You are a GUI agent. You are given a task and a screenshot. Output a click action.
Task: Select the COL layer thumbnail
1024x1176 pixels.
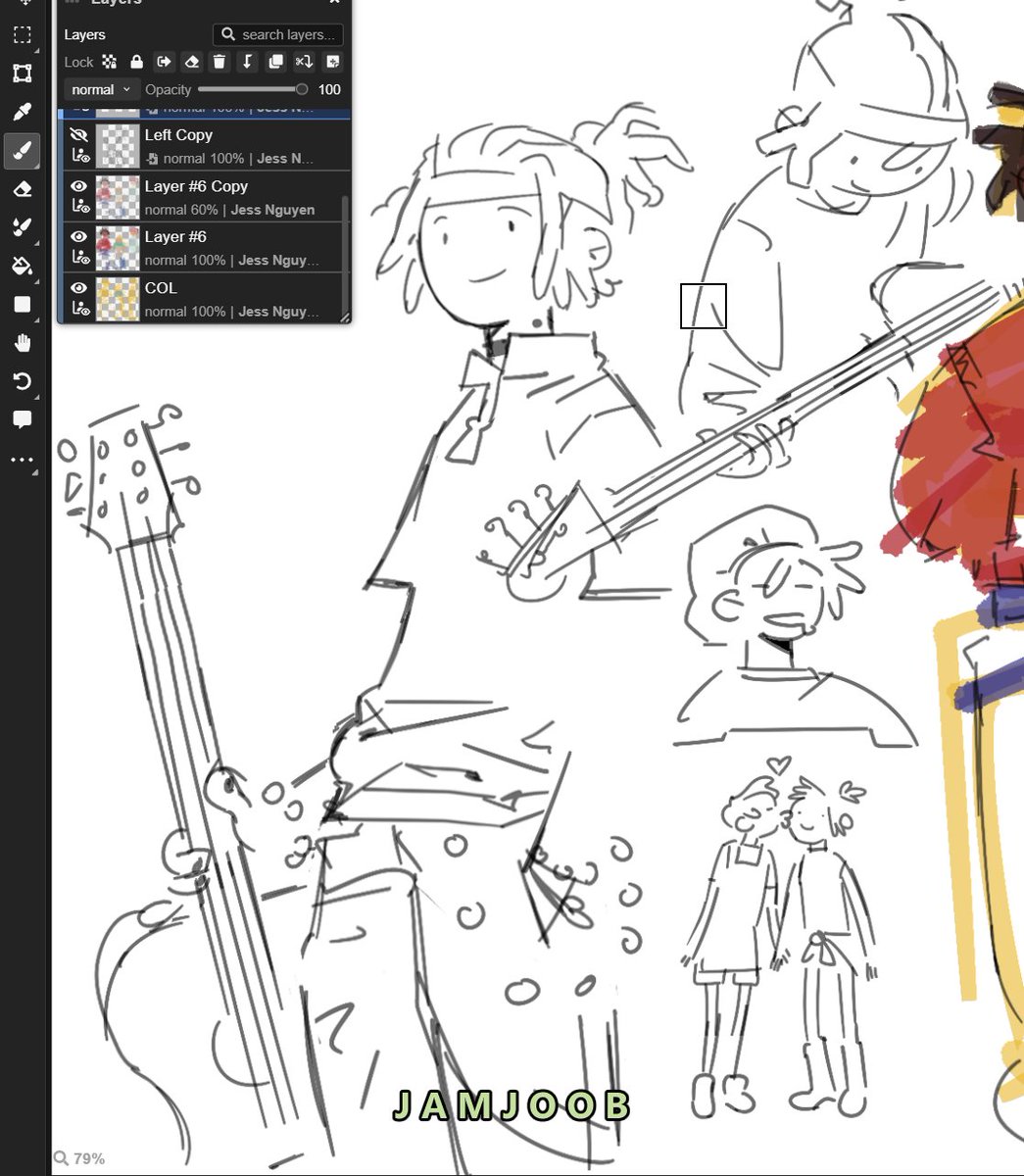pyautogui.click(x=118, y=299)
